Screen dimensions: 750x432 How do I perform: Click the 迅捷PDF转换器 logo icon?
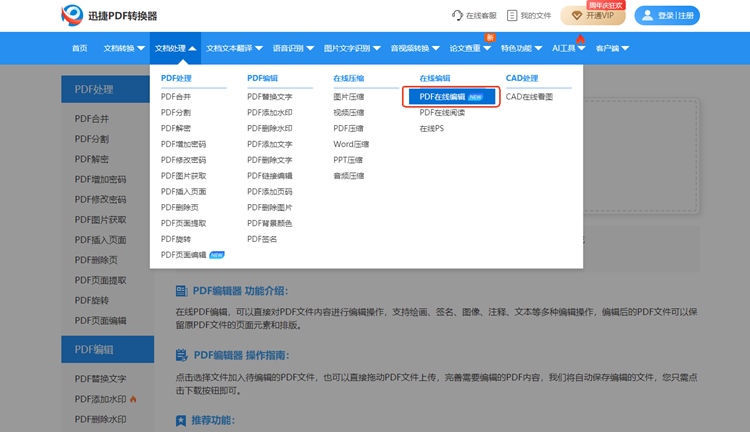(x=72, y=15)
